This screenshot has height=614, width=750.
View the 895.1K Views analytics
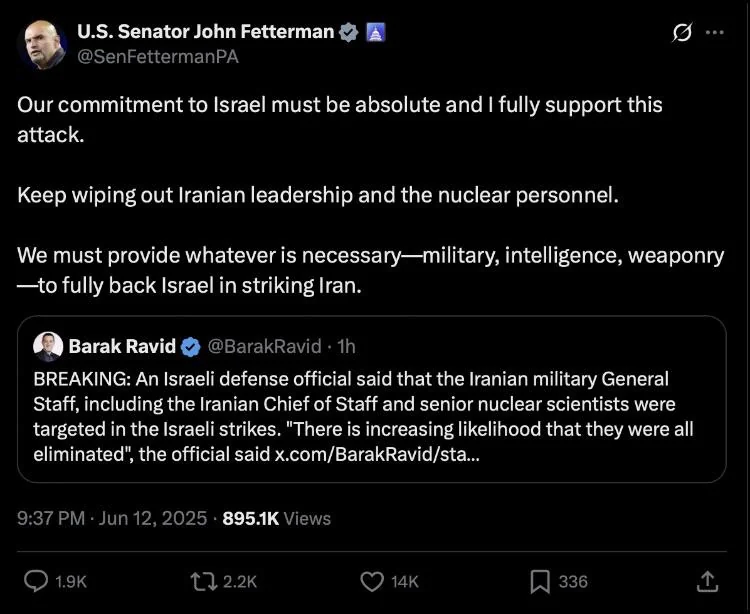[276, 518]
